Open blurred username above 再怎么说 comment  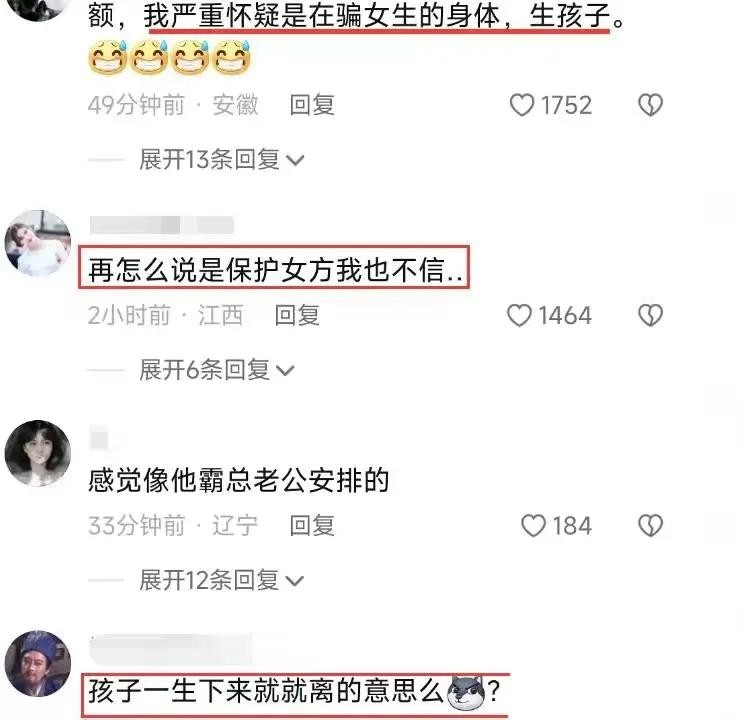pyautogui.click(x=162, y=225)
